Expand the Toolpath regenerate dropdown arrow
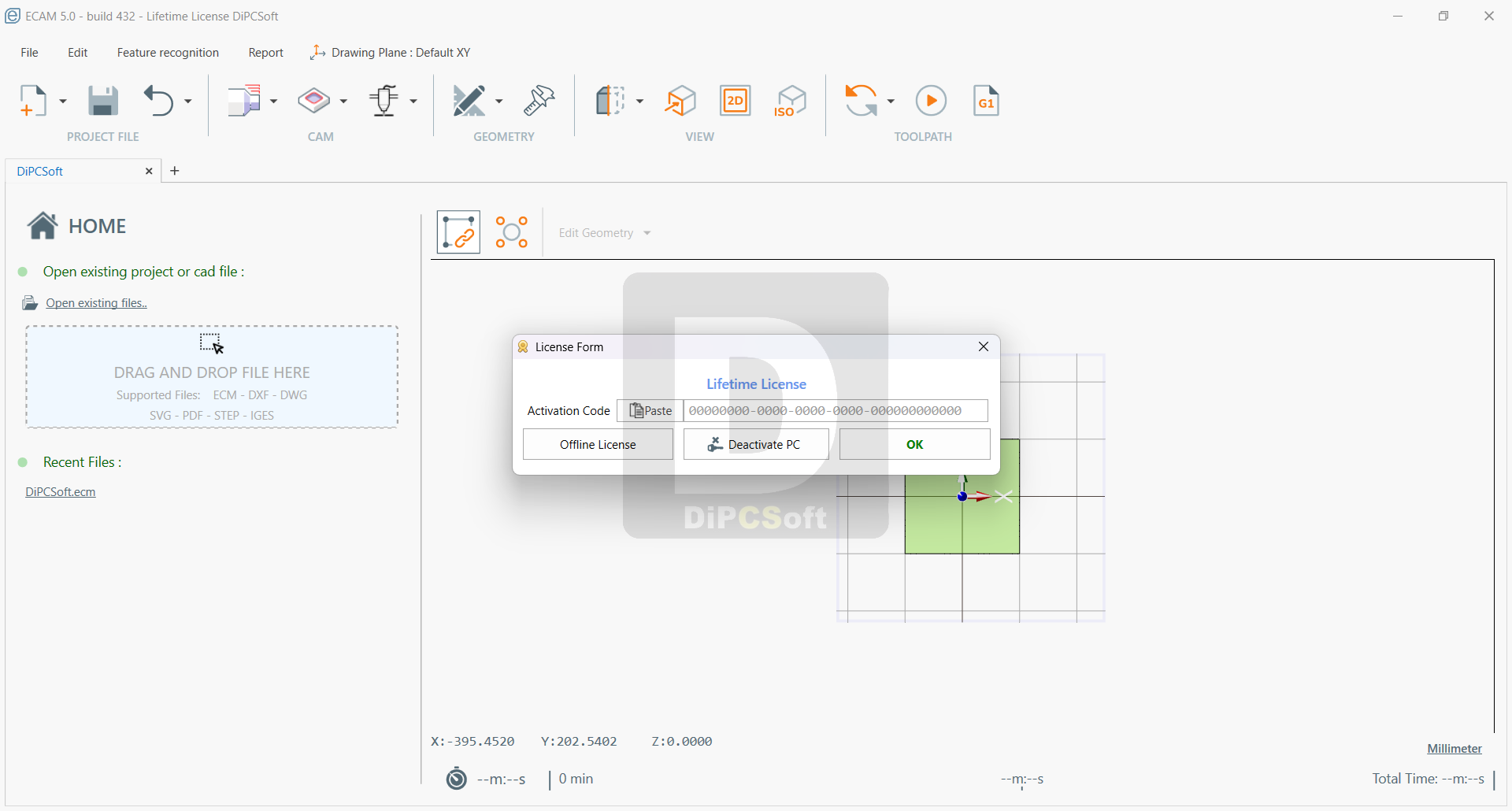This screenshot has height=811, width=1512. [891, 101]
